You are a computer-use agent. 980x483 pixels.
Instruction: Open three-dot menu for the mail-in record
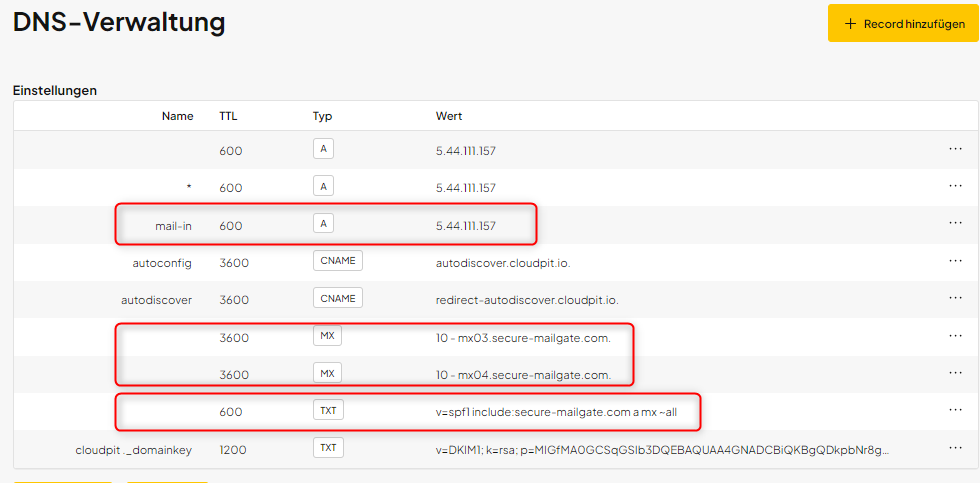[955, 224]
